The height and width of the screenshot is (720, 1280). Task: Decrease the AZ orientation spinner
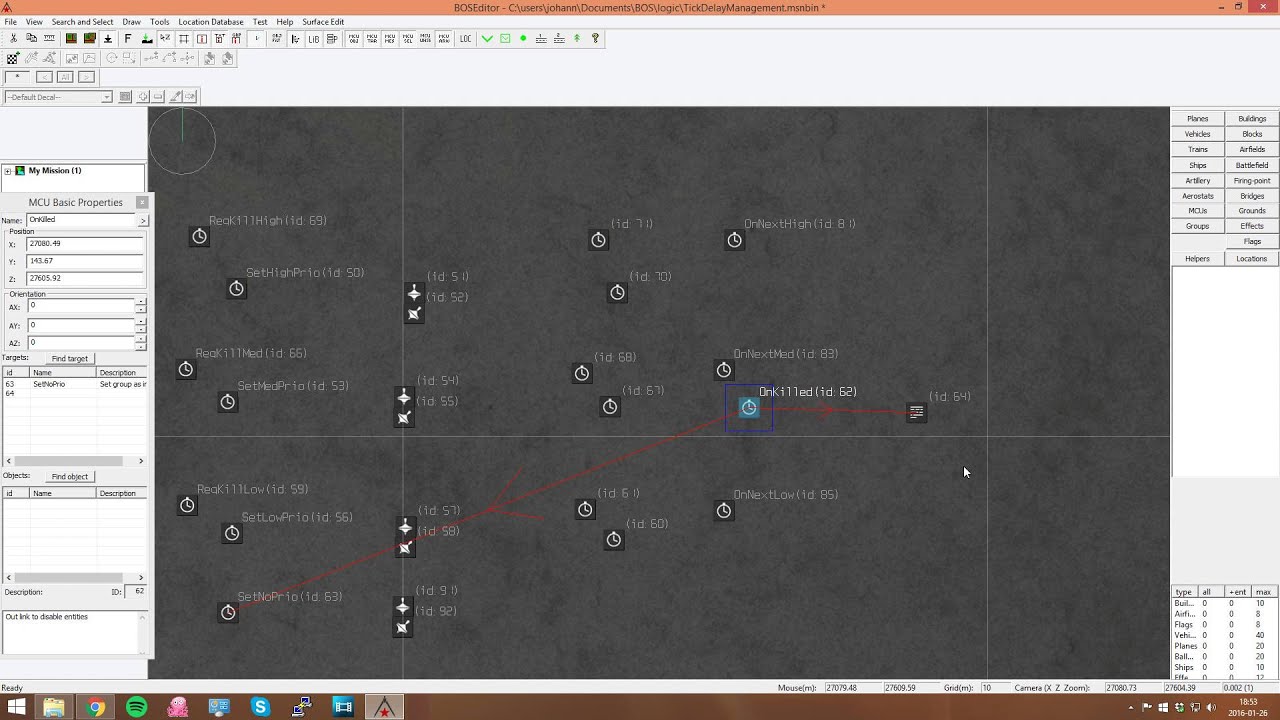coord(141,346)
